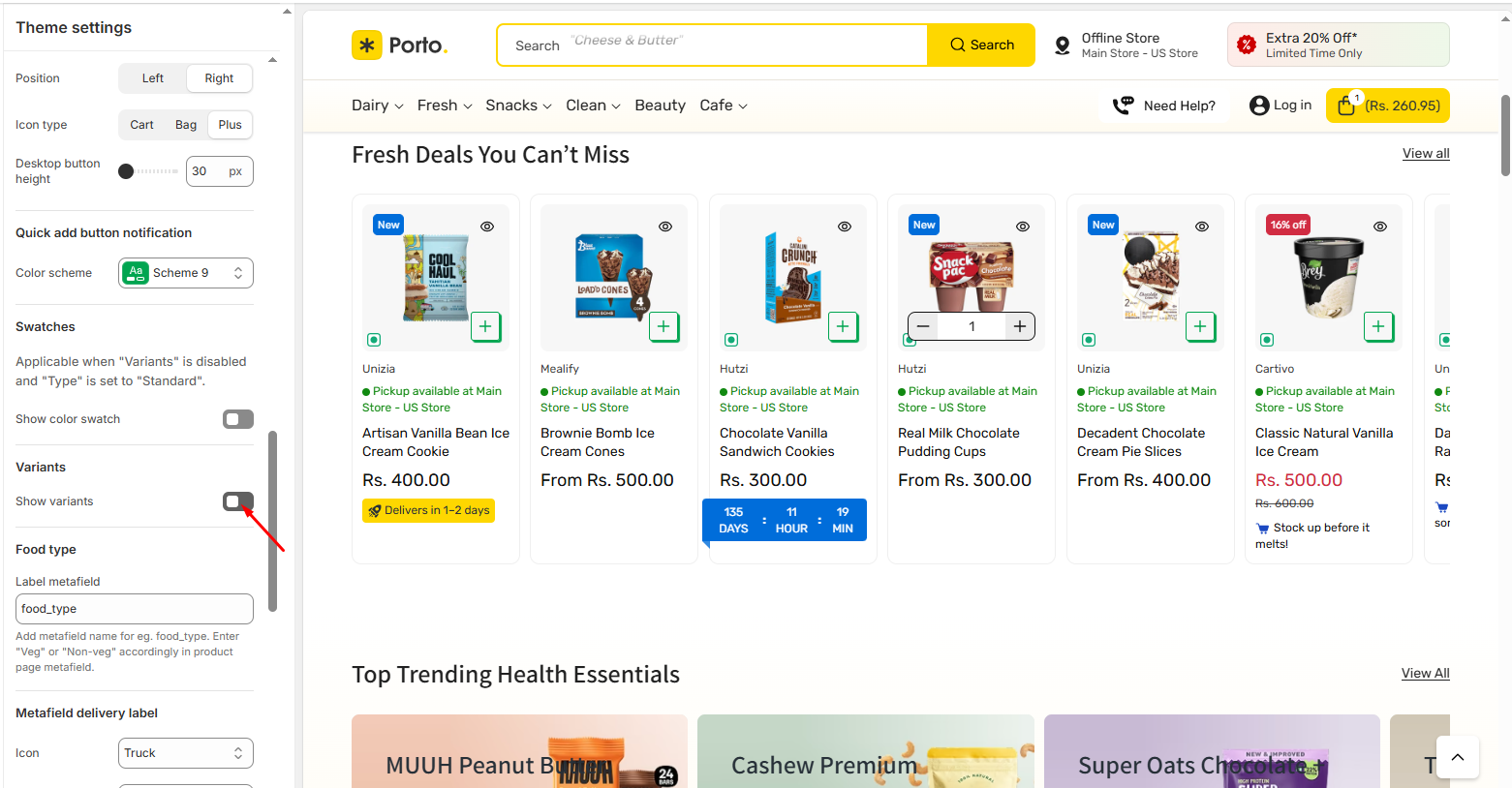
Task: Click the Offline Store location pin icon
Action: pos(1063,45)
